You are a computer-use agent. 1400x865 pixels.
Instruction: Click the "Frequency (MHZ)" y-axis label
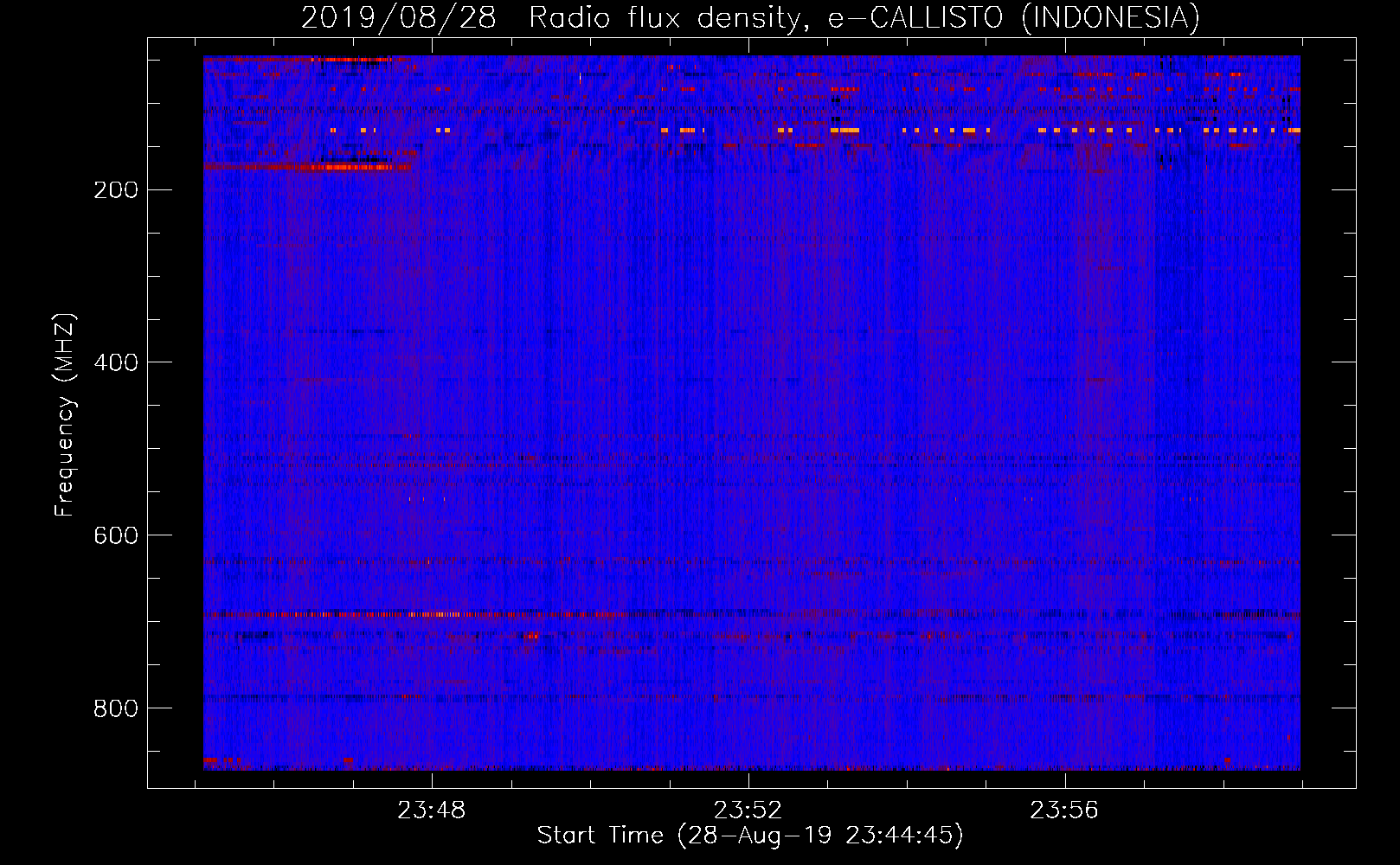point(65,415)
